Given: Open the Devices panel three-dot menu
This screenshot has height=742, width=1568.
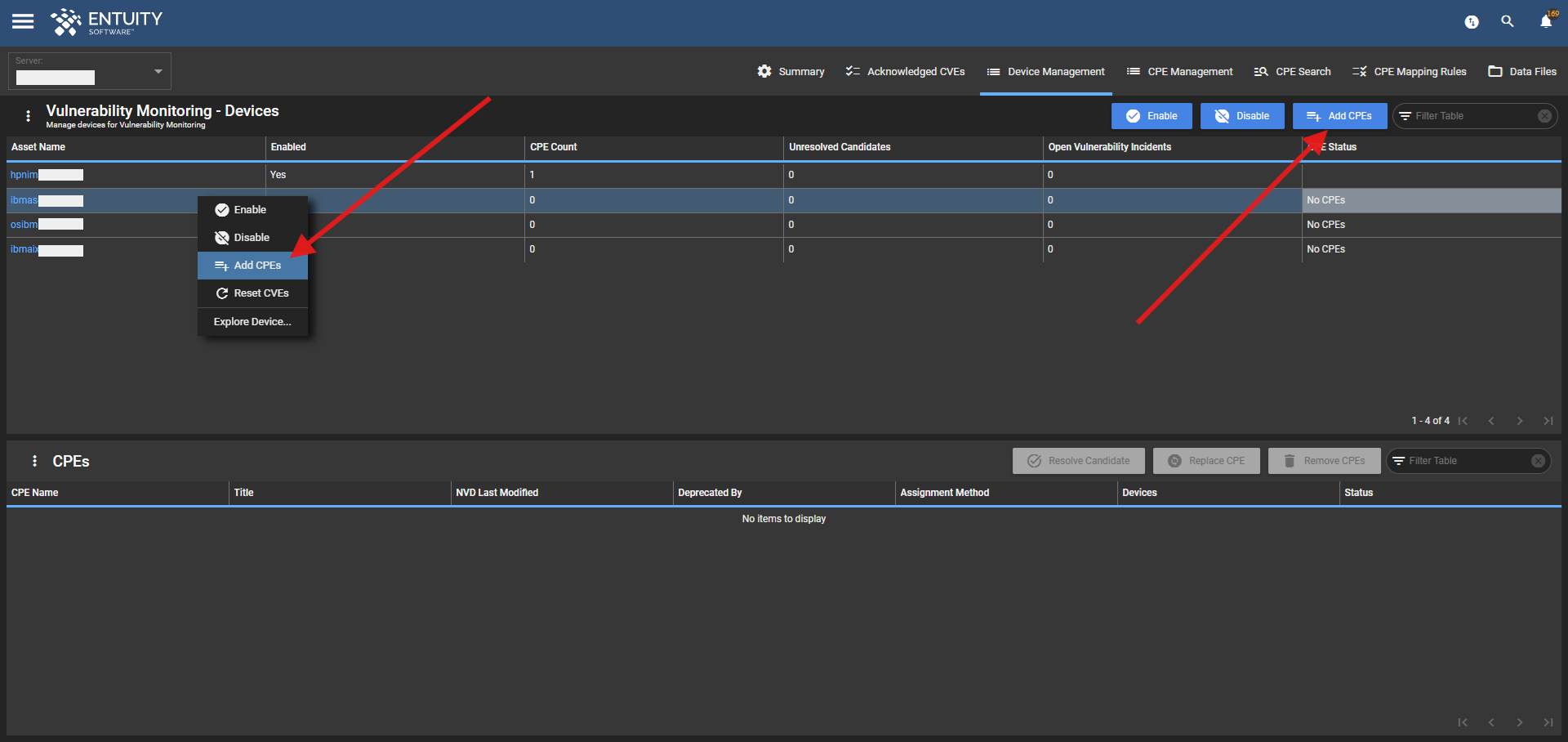Looking at the screenshot, I should click(29, 116).
